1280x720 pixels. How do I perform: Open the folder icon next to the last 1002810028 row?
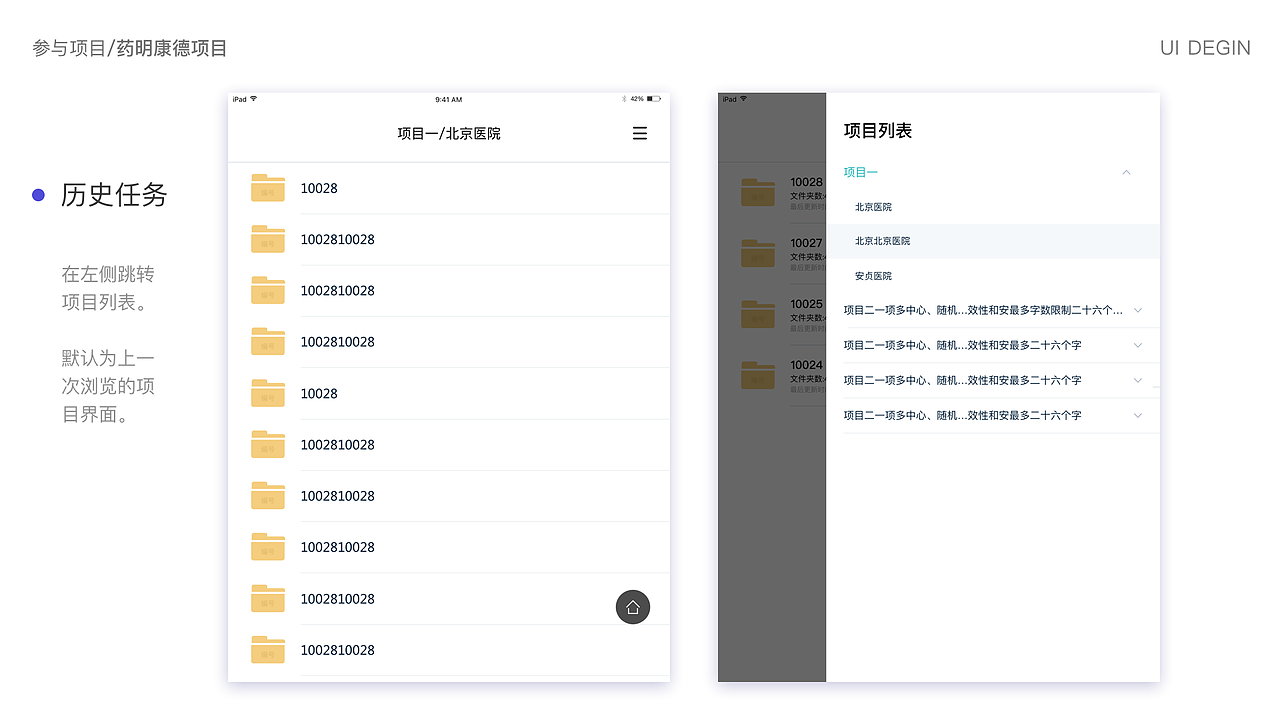267,650
